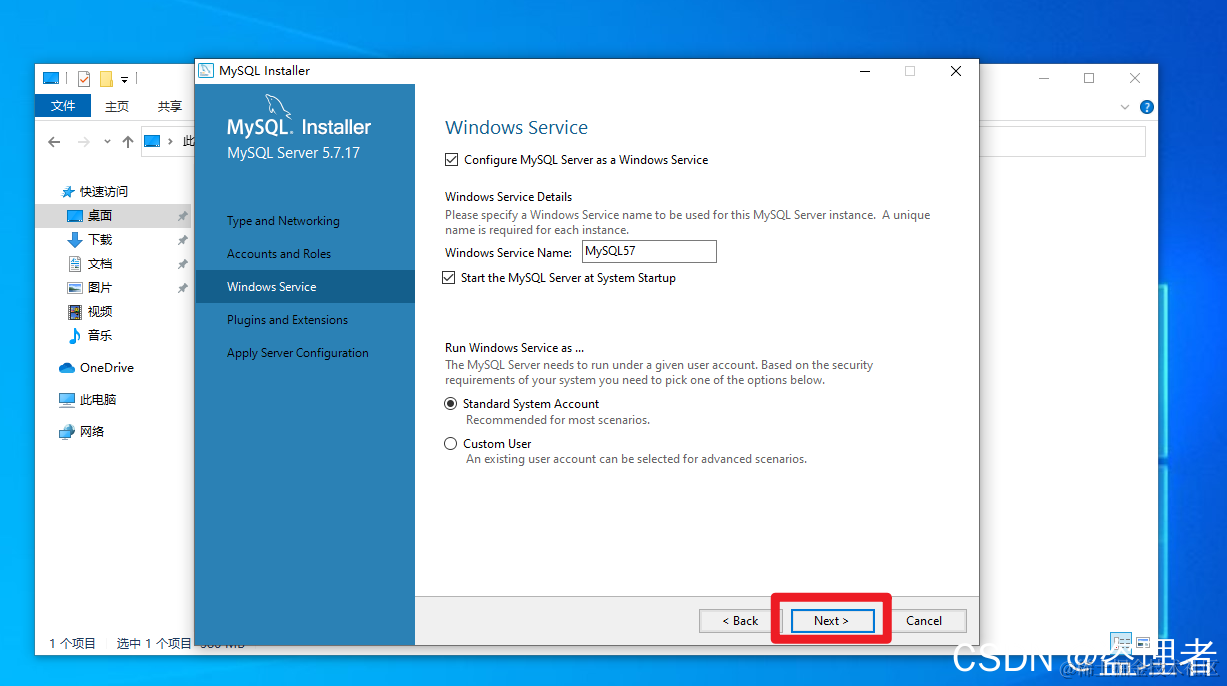Uncheck Configure MySQL Server as a Windows Service

[452, 160]
